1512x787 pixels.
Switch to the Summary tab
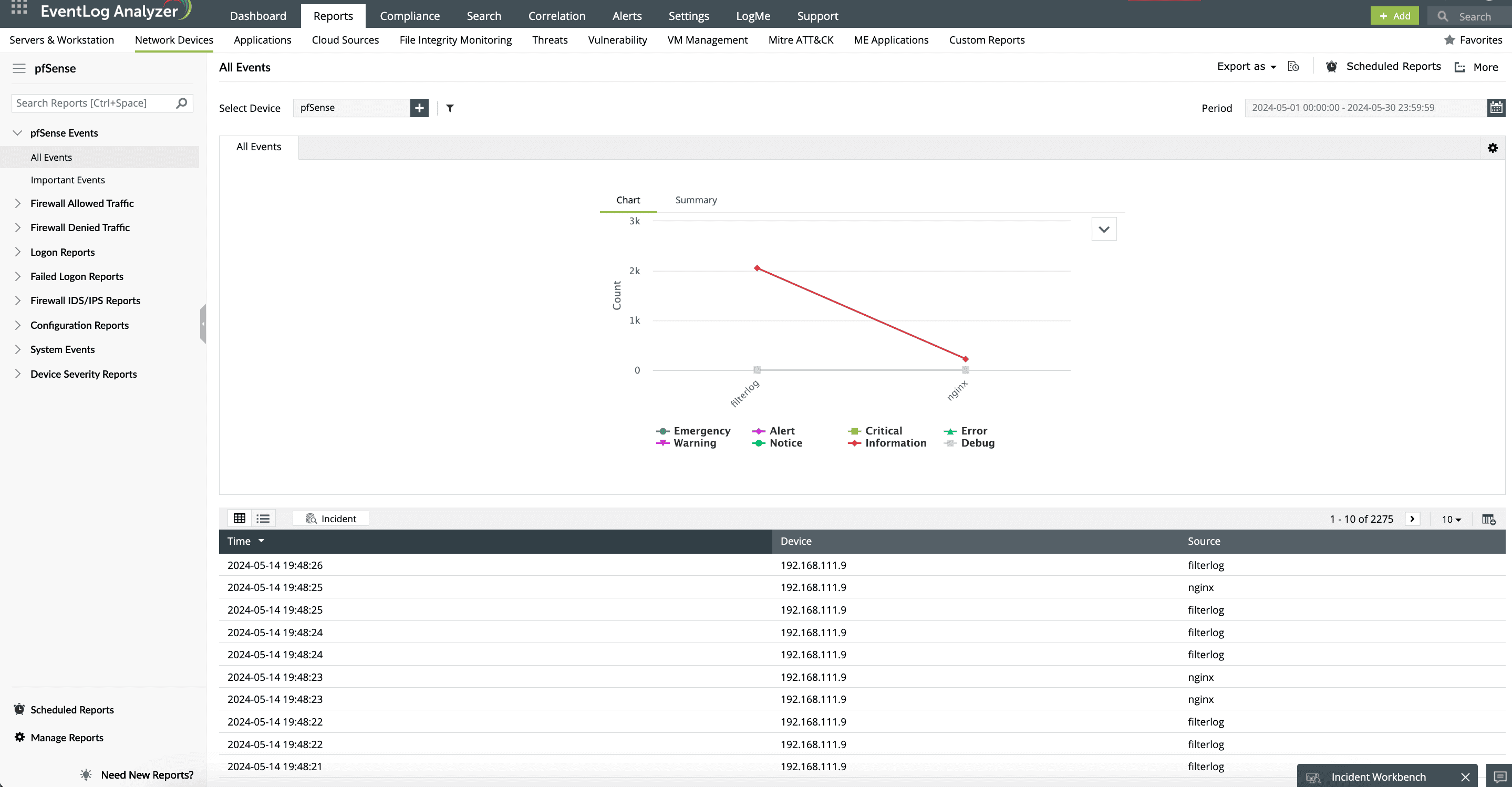pos(696,200)
